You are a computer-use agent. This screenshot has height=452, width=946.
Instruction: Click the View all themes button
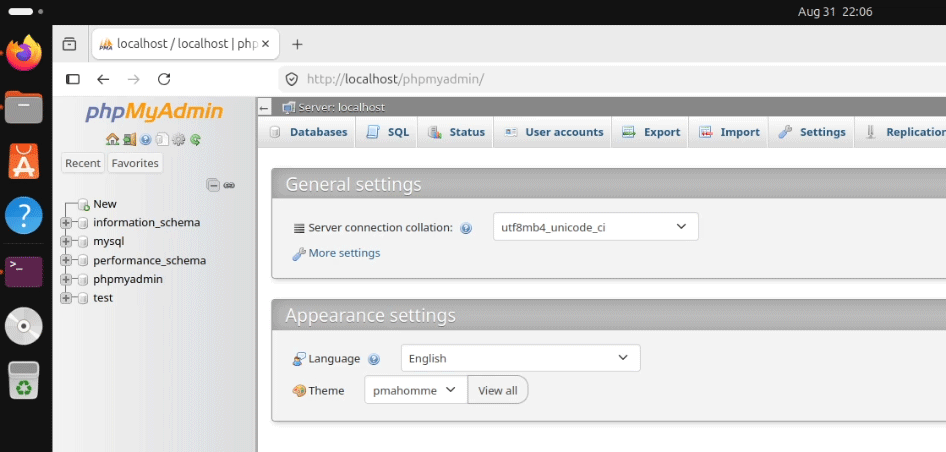pyautogui.click(x=498, y=390)
